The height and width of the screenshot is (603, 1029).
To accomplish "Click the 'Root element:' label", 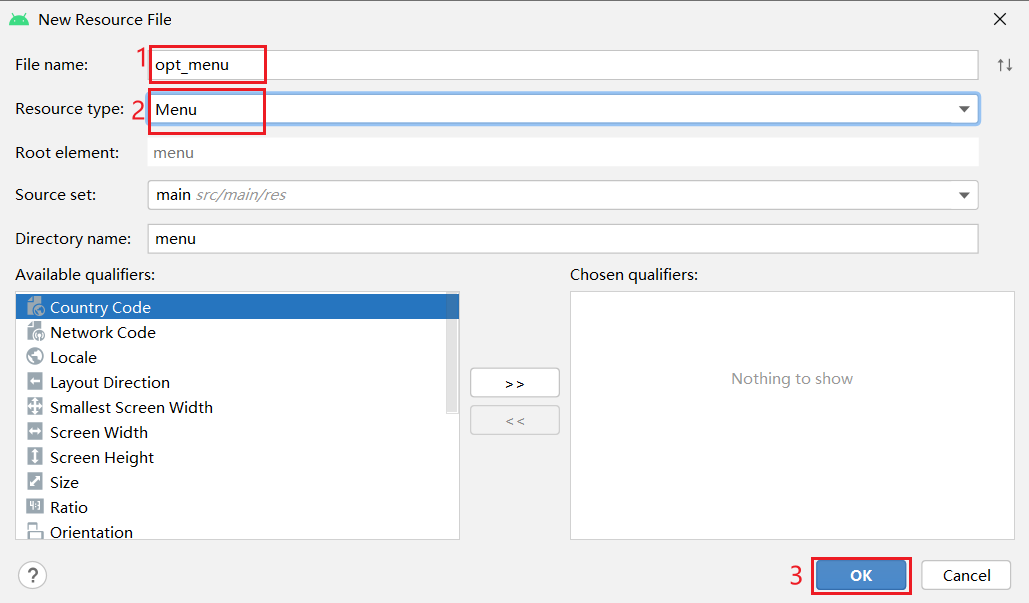I will (x=68, y=152).
